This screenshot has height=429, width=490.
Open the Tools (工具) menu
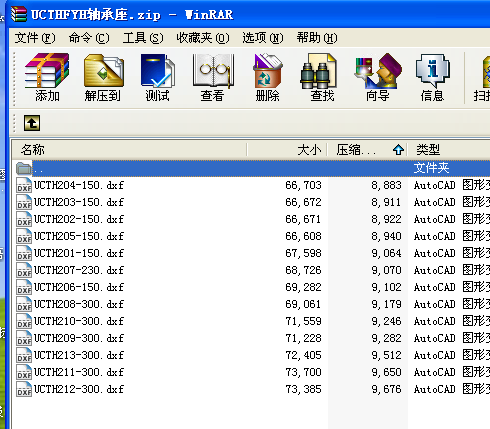(143, 38)
